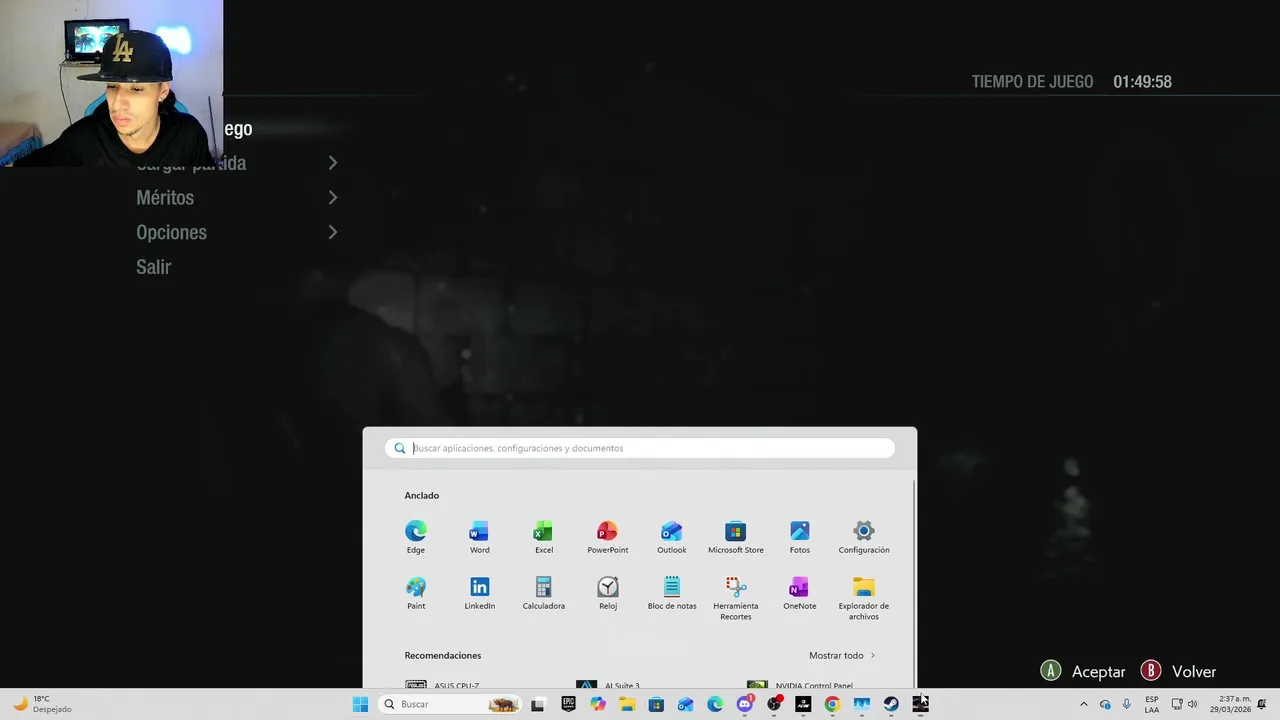Open the yellow File Explorer folder icon on the taskbar

pyautogui.click(x=627, y=704)
